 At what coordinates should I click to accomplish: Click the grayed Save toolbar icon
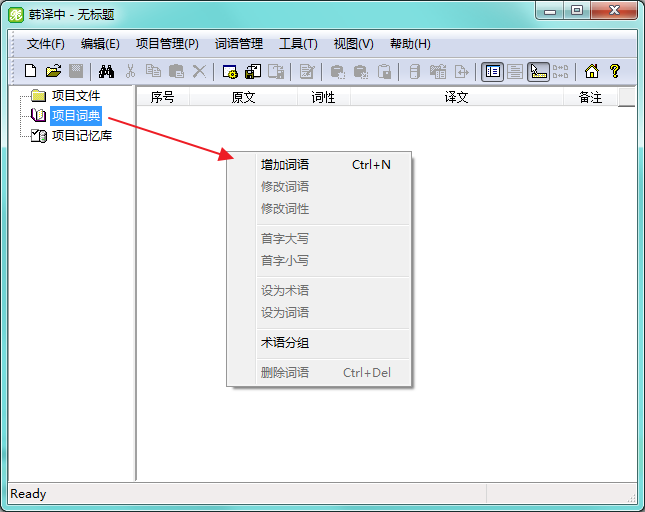pos(76,71)
